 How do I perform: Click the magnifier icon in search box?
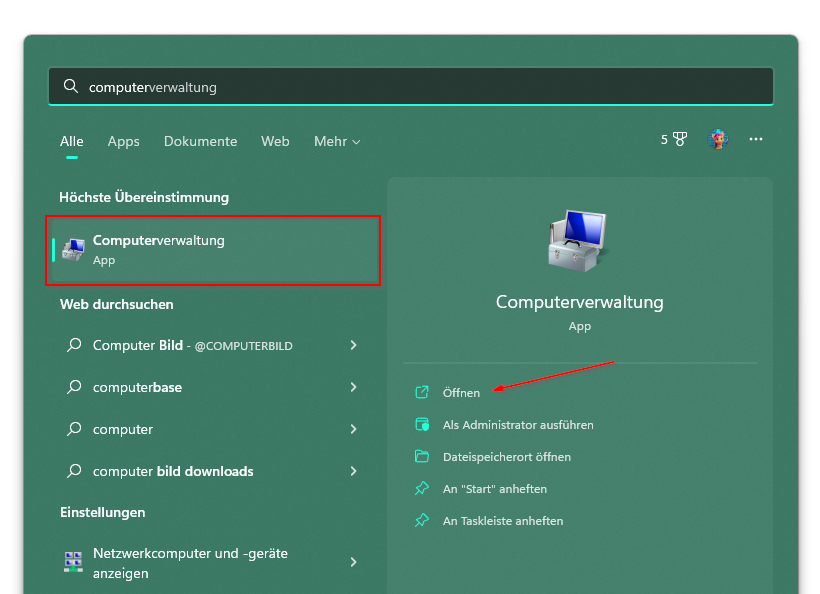pyautogui.click(x=71, y=86)
